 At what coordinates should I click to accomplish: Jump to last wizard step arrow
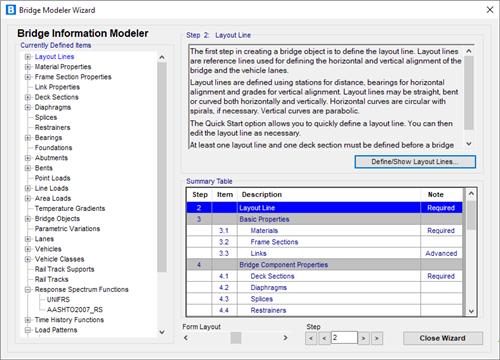point(377,338)
